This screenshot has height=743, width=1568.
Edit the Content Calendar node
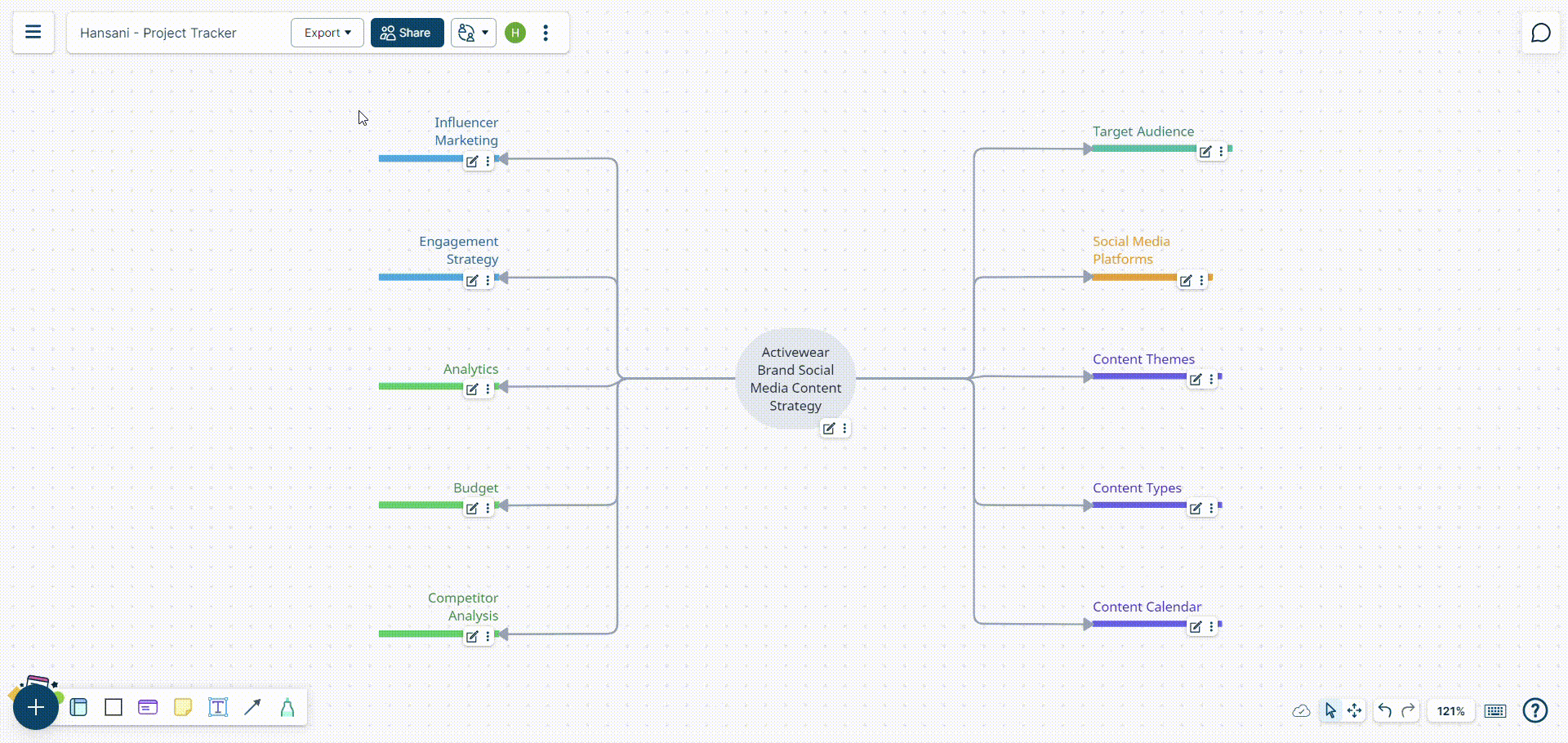(x=1196, y=627)
